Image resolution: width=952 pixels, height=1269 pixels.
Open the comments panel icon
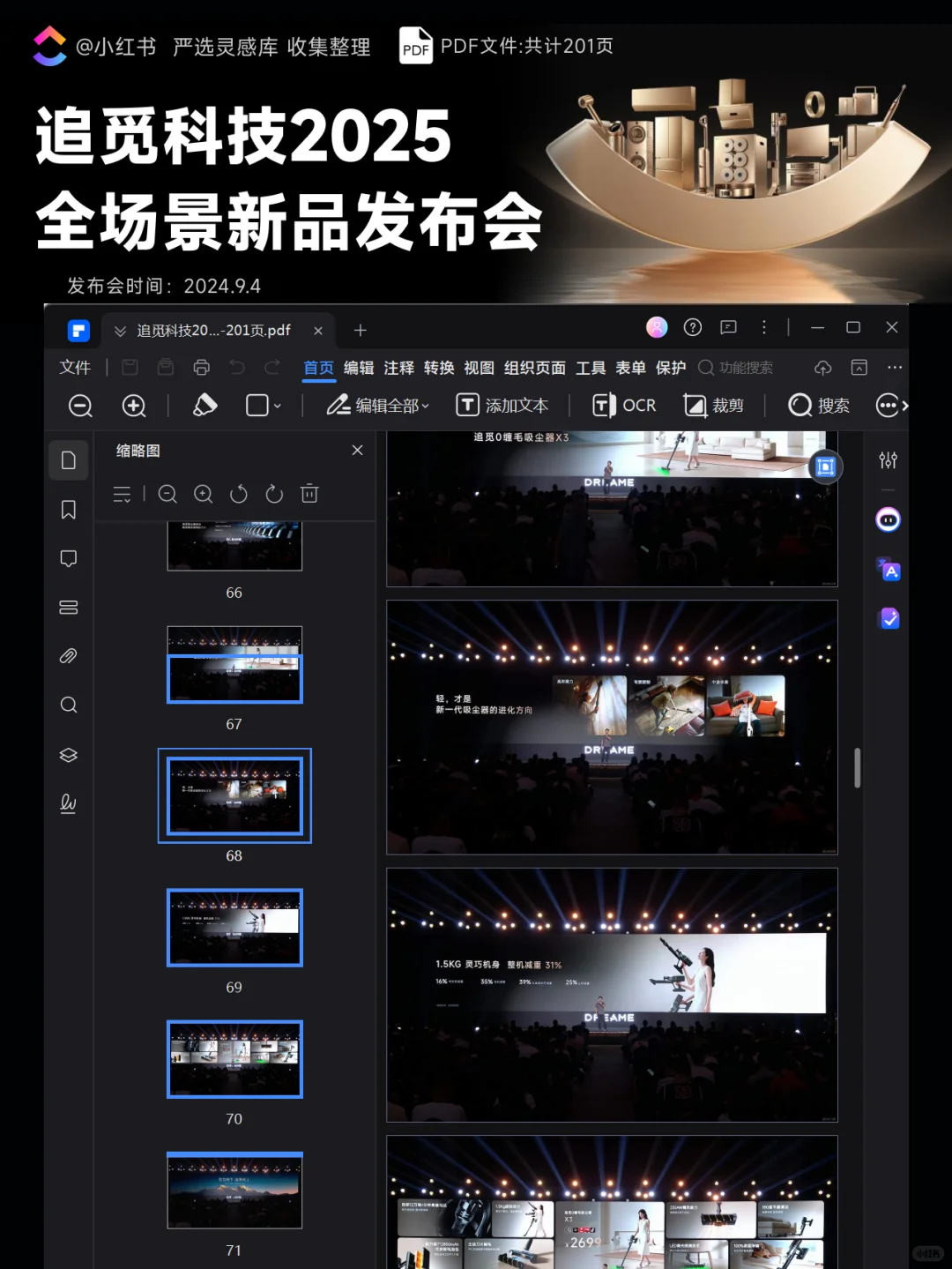(x=68, y=558)
